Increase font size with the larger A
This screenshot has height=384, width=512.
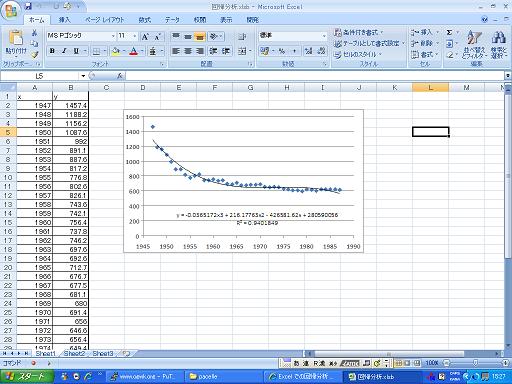click(145, 36)
